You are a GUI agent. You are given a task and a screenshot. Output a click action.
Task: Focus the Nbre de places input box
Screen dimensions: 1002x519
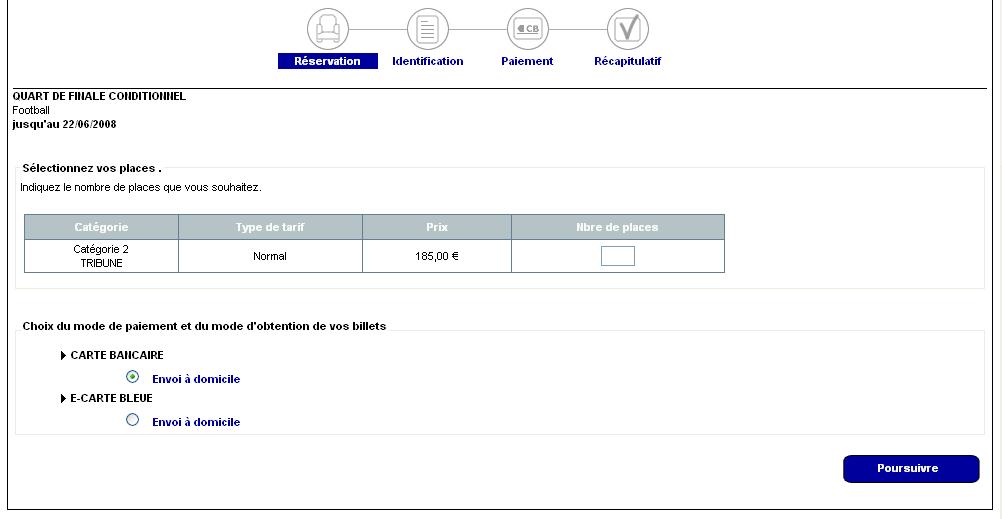(617, 257)
